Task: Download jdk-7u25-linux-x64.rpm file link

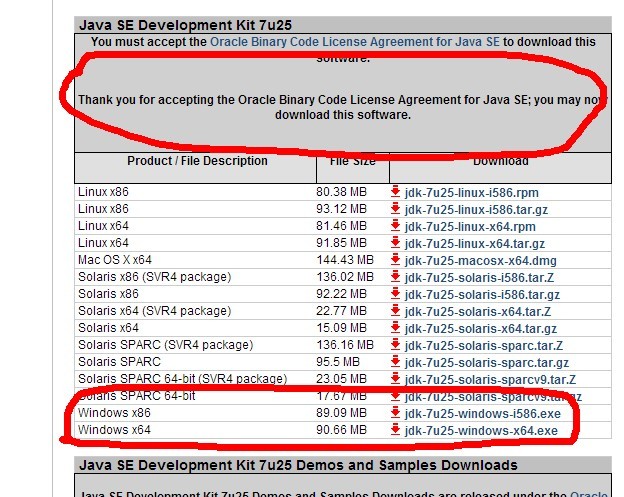Action: pyautogui.click(x=470, y=227)
